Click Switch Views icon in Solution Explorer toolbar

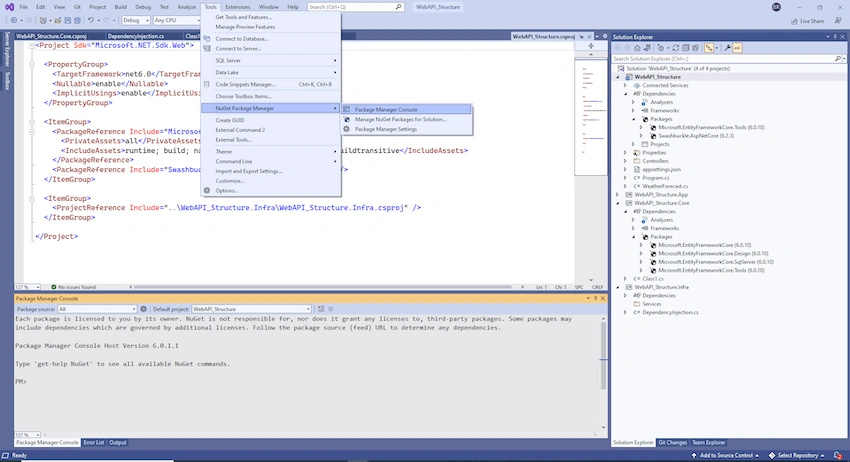point(647,48)
